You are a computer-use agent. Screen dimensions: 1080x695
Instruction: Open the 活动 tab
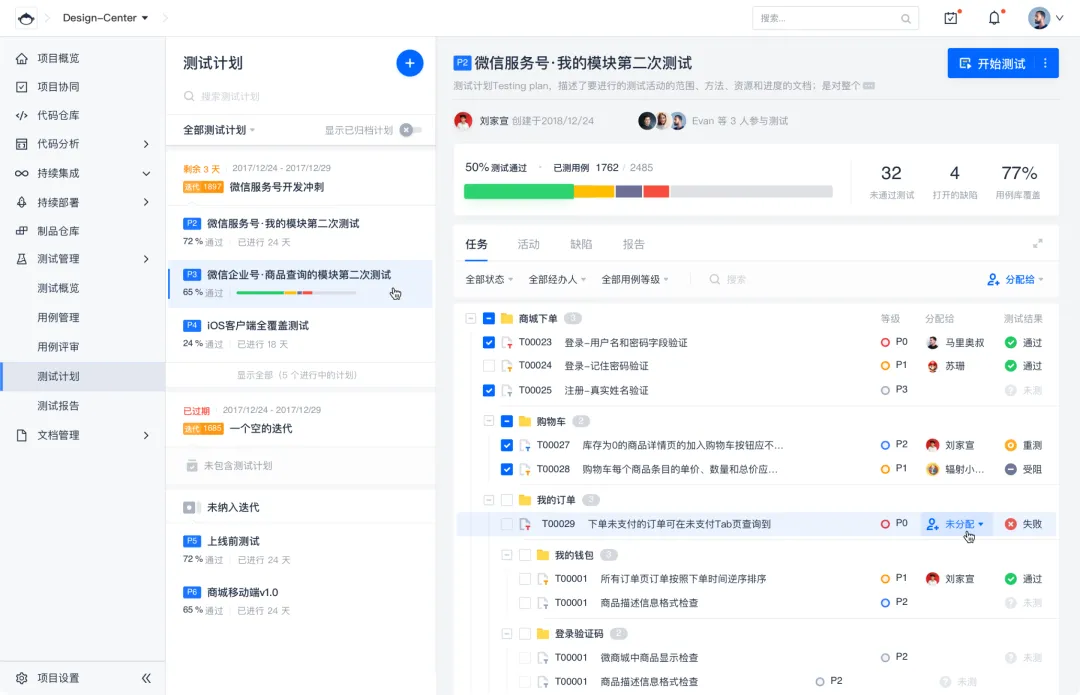click(529, 243)
